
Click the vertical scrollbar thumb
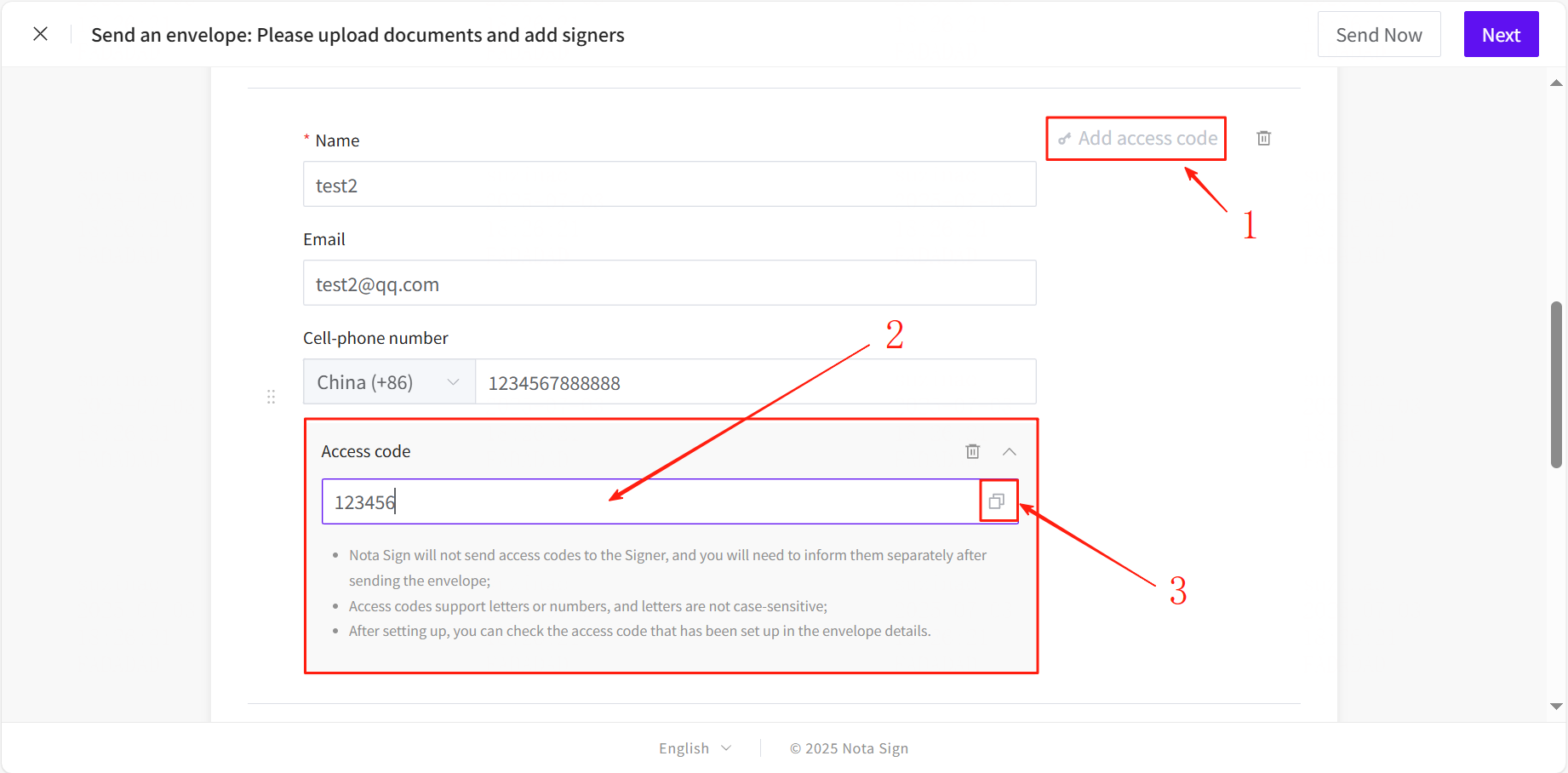click(x=1556, y=384)
